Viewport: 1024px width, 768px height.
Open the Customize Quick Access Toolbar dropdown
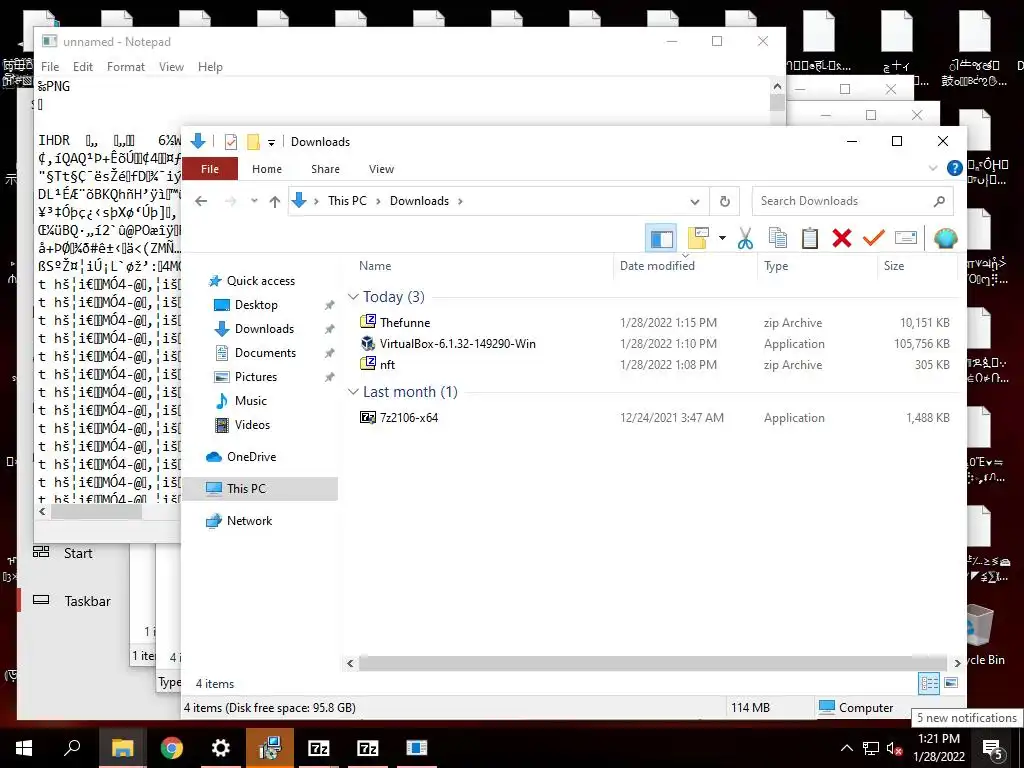tap(271, 142)
